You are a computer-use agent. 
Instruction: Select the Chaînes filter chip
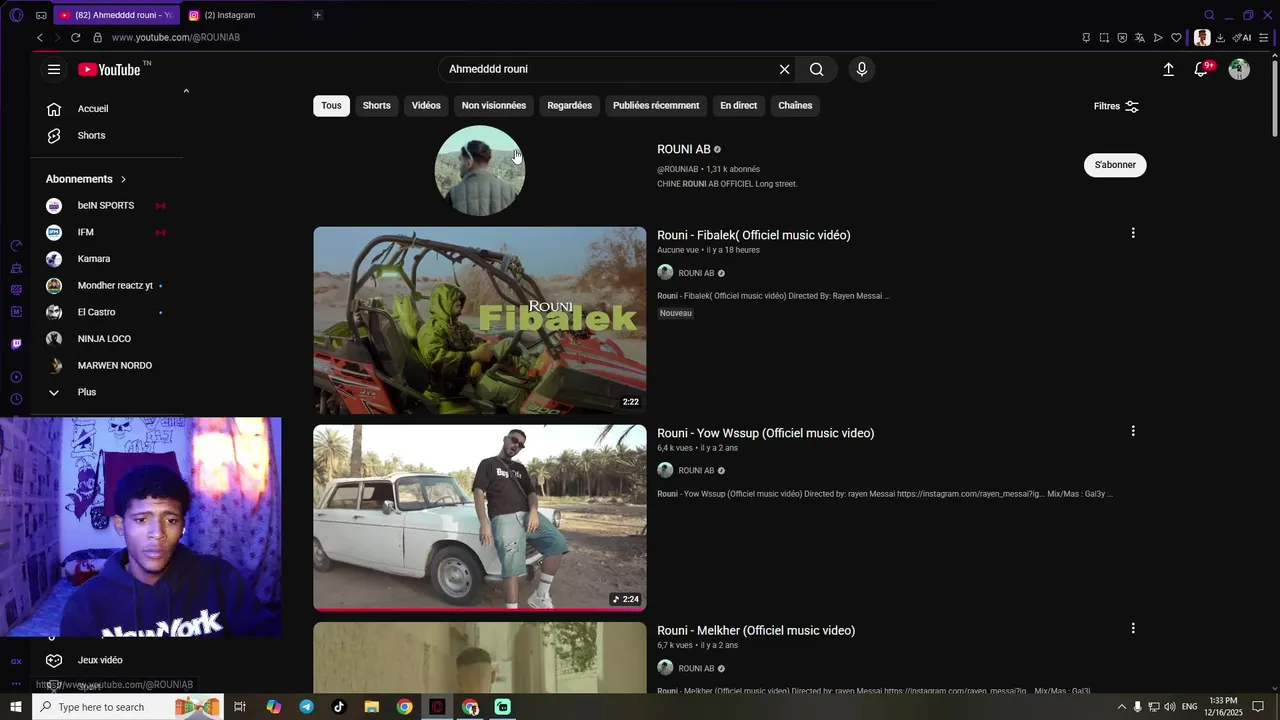795,105
